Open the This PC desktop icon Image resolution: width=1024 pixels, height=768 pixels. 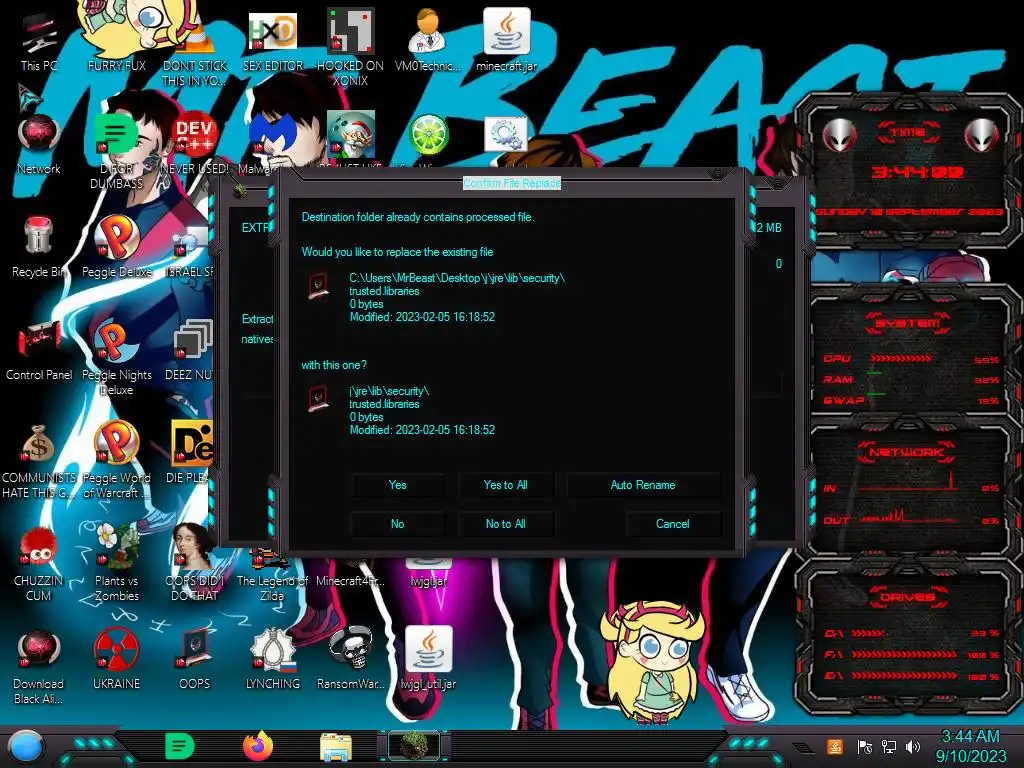tap(39, 42)
